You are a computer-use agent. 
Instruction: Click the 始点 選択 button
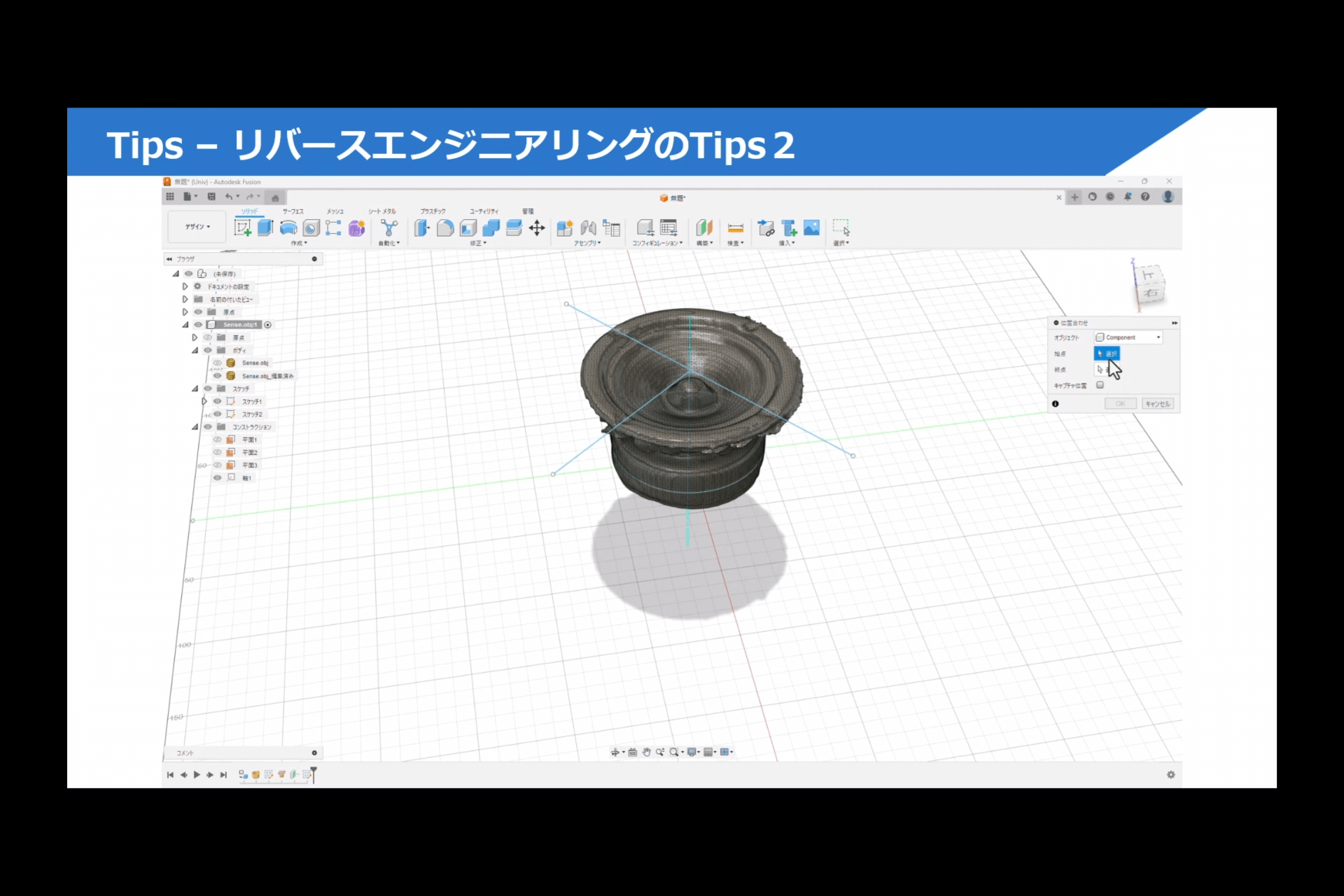(x=1107, y=353)
